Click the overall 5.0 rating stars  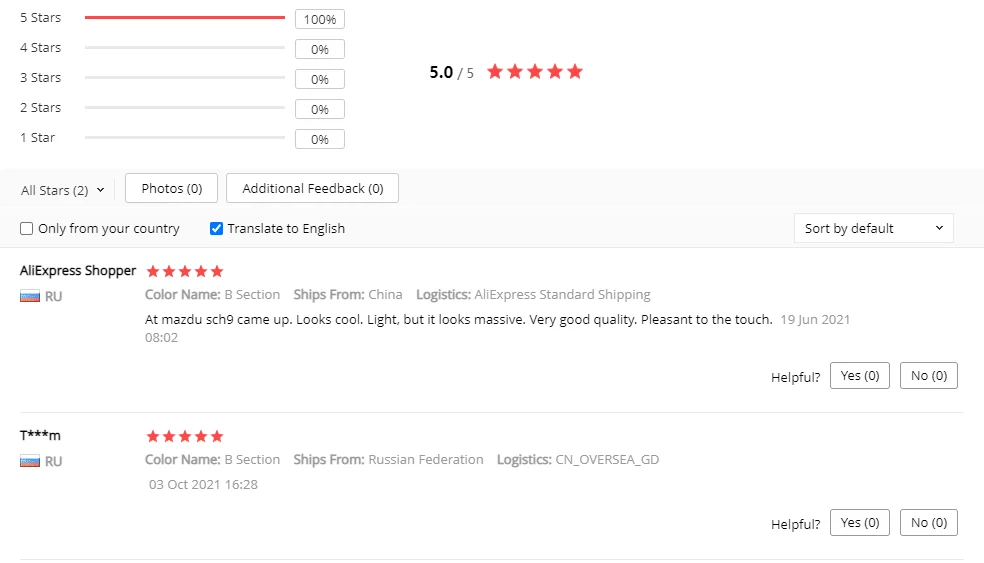tap(534, 72)
